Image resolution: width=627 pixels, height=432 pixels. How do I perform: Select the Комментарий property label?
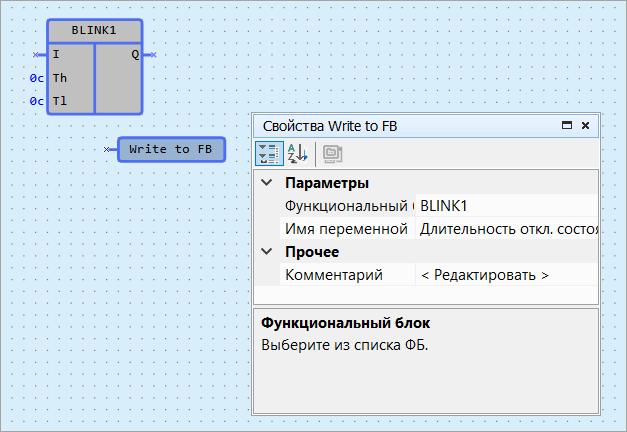(x=334, y=275)
